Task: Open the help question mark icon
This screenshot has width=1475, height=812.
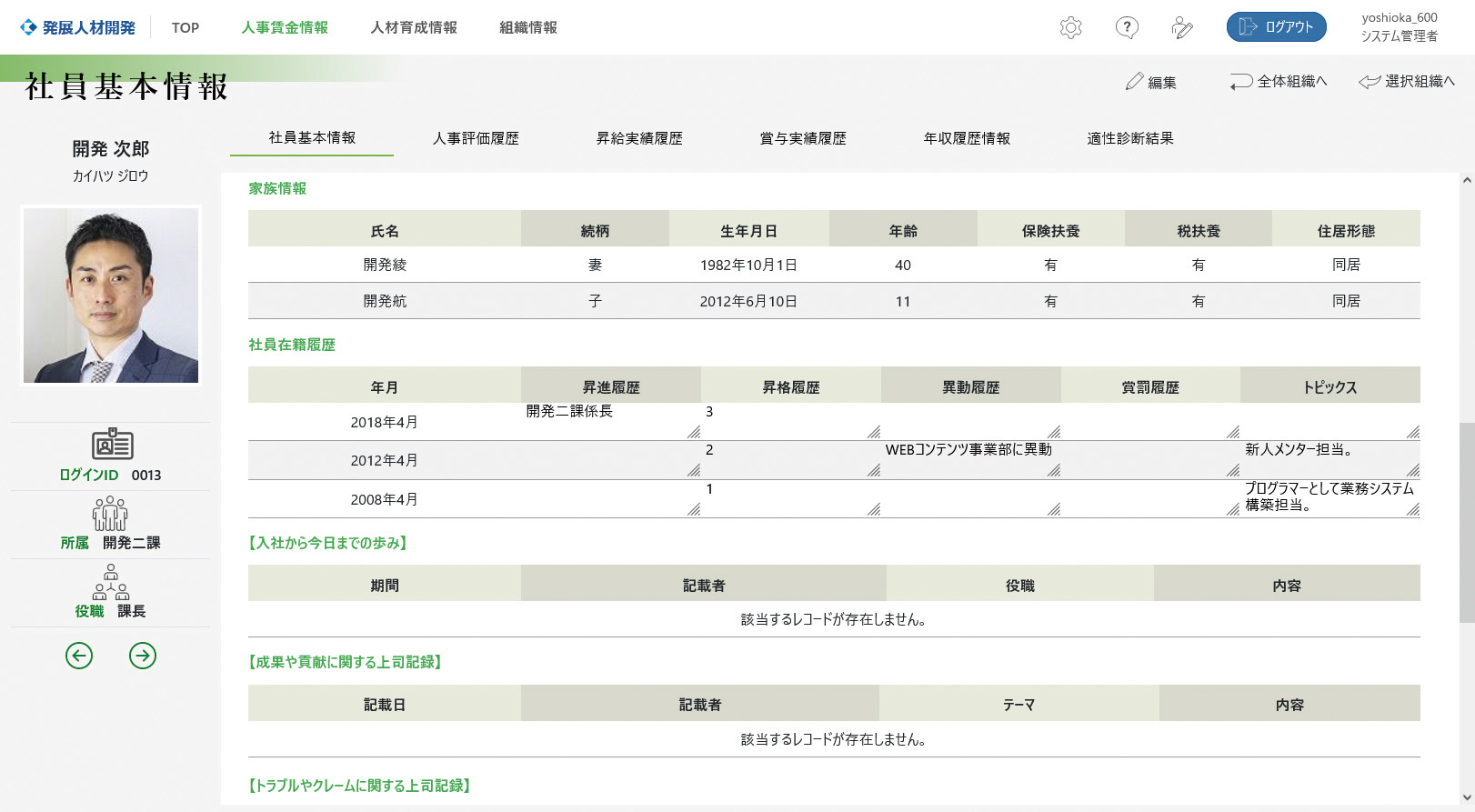Action: click(x=1127, y=27)
